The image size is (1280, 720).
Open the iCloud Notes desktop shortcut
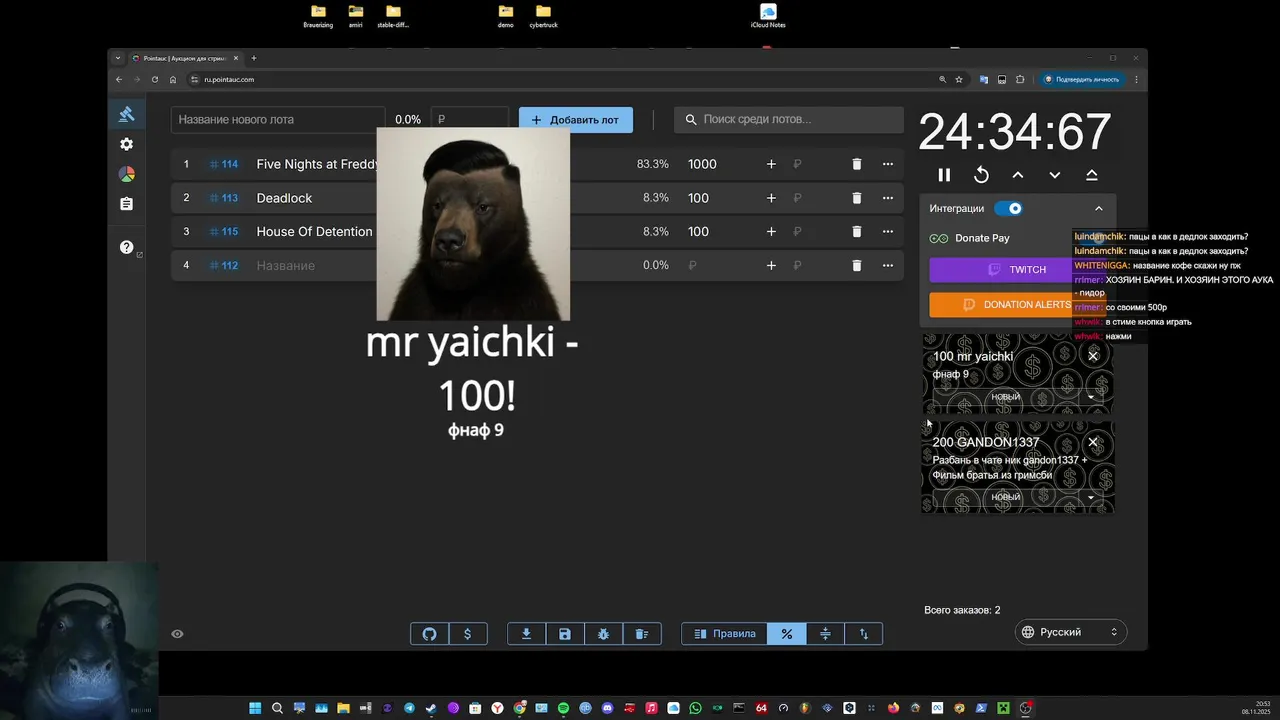pyautogui.click(x=768, y=16)
